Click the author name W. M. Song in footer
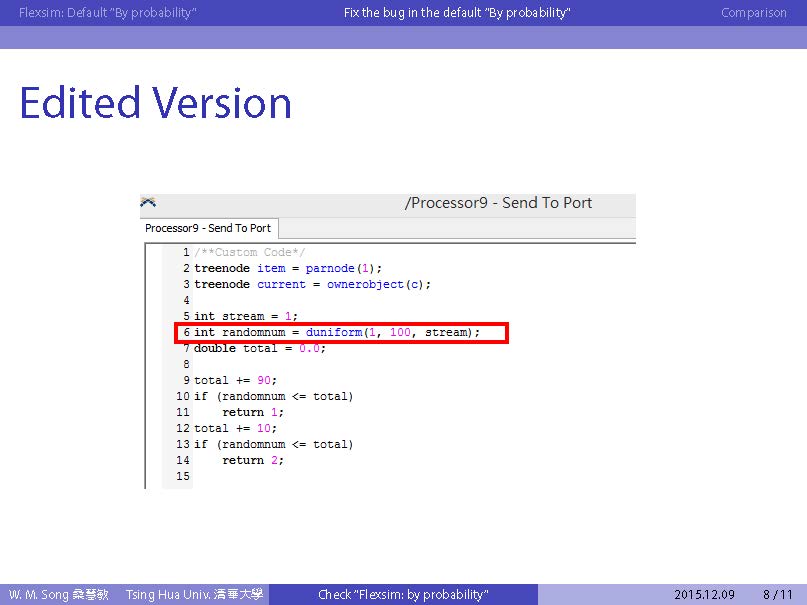 (x=59, y=595)
